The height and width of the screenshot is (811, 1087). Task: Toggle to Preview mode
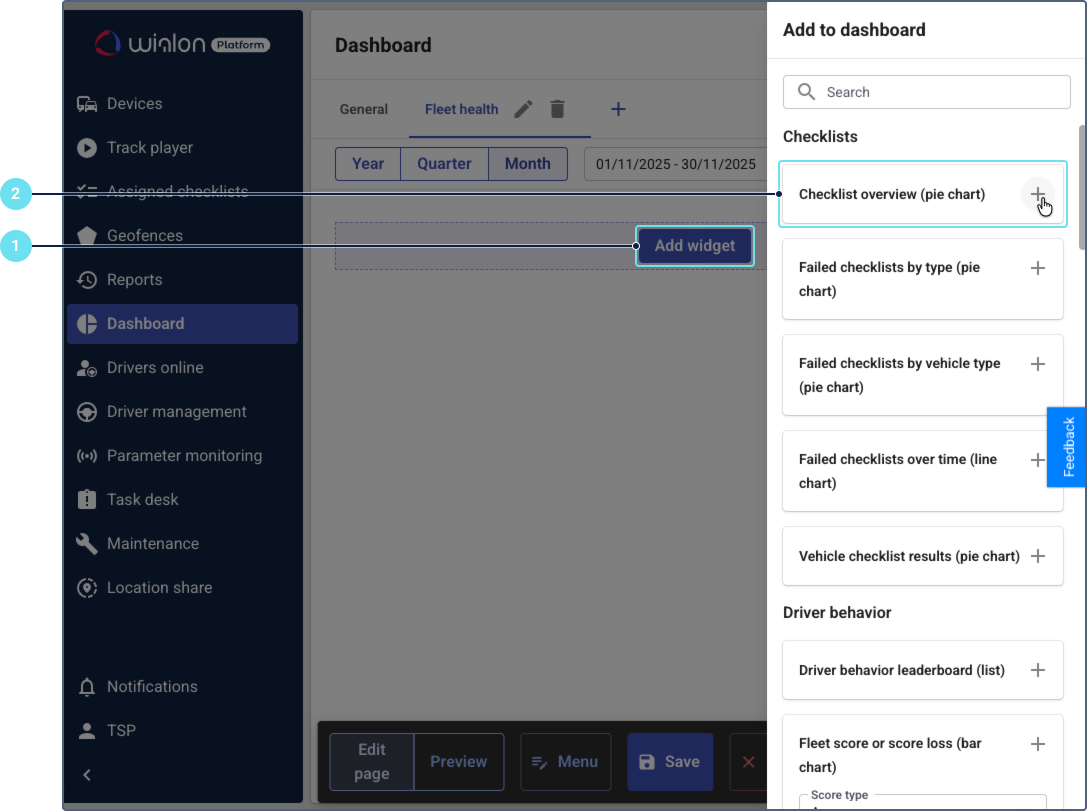458,762
